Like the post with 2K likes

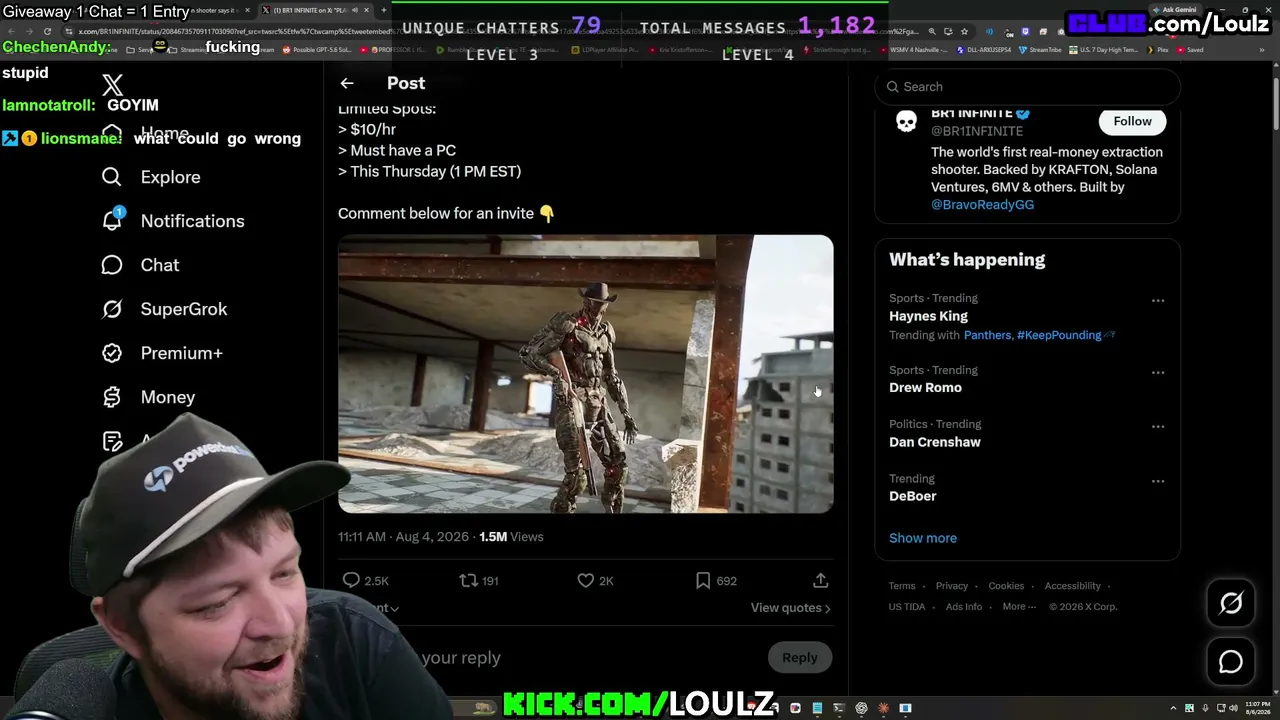coord(586,580)
